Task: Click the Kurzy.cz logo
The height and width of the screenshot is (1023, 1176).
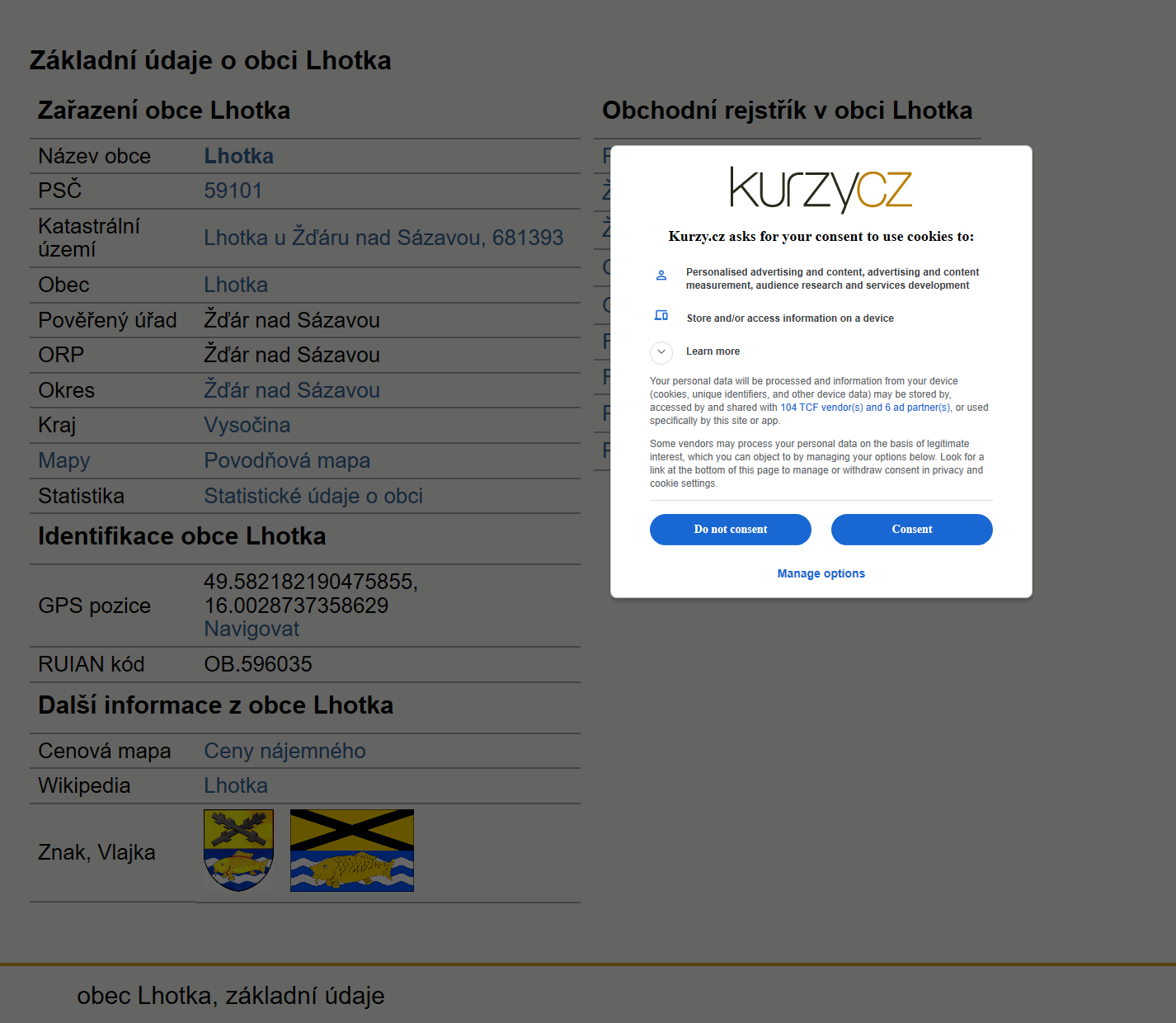Action: (x=821, y=188)
